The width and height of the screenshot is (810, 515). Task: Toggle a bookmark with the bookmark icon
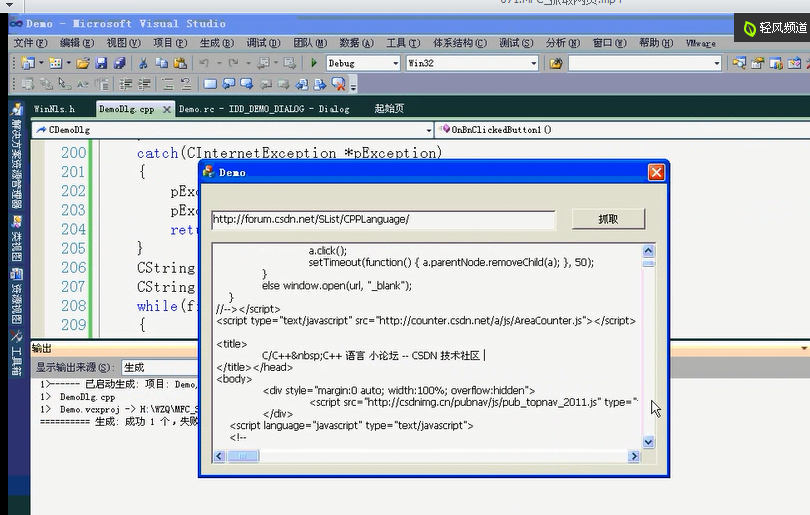[210, 84]
